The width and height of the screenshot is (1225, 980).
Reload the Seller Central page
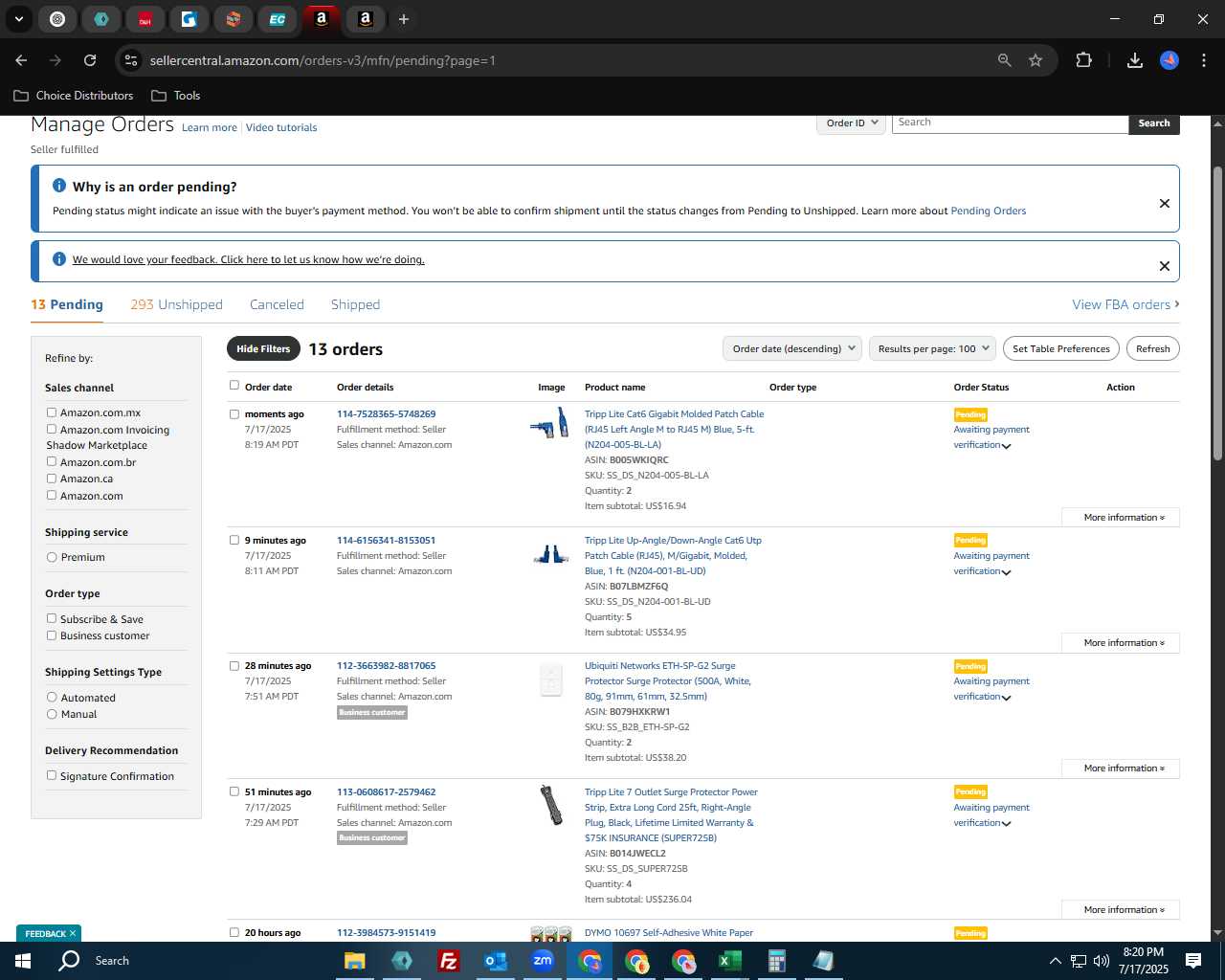(x=90, y=60)
